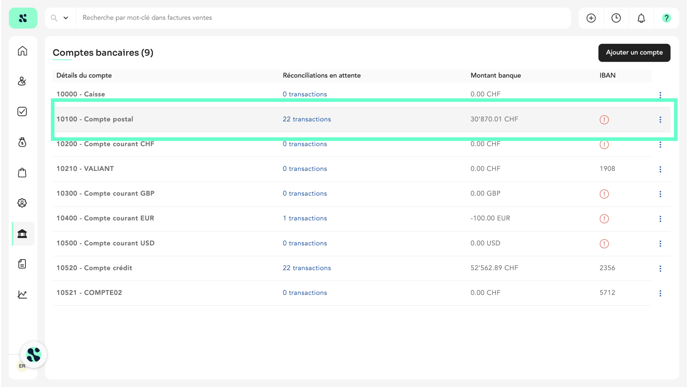Open the recent history clock icon
This screenshot has width=688, height=387.
(616, 18)
